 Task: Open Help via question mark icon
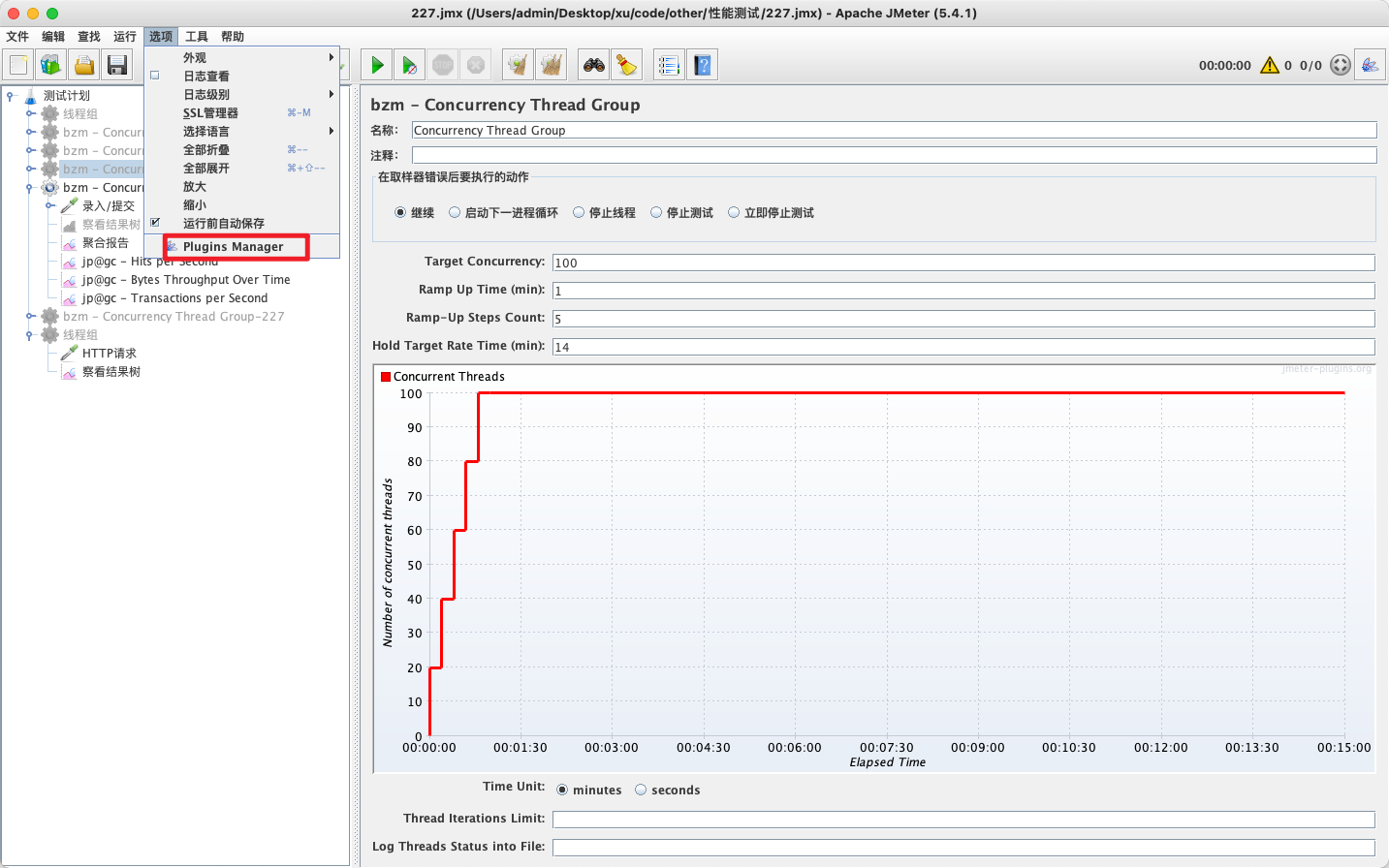(703, 65)
